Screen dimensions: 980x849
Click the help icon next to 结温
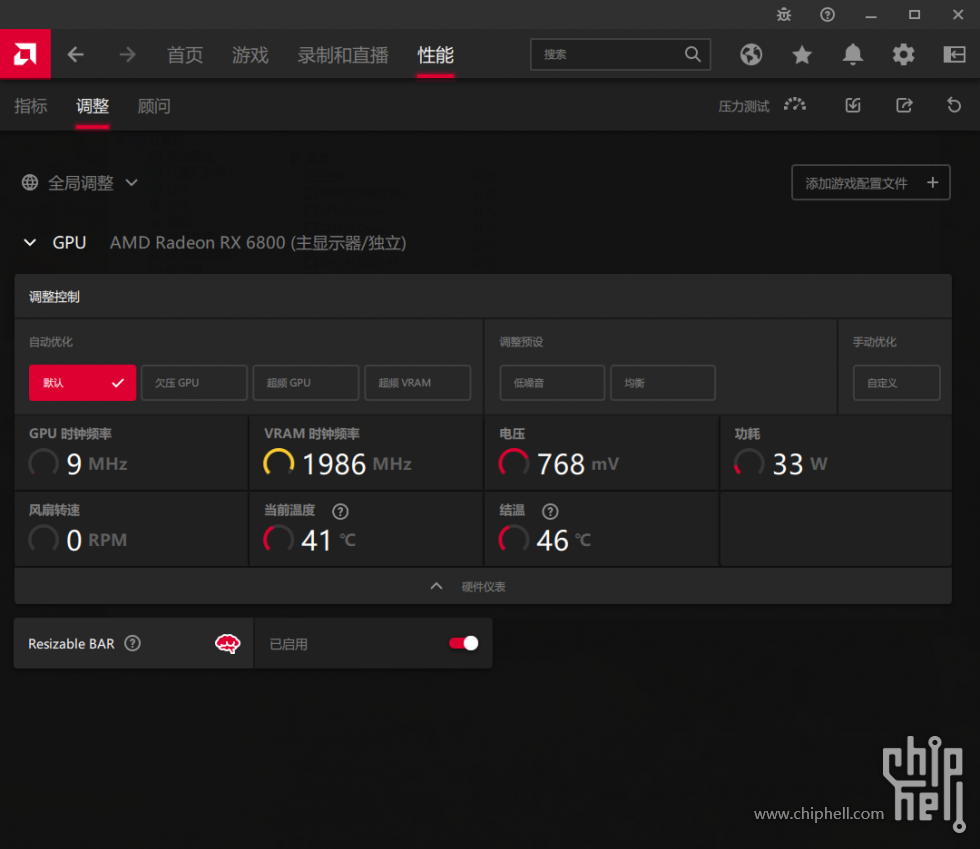550,511
